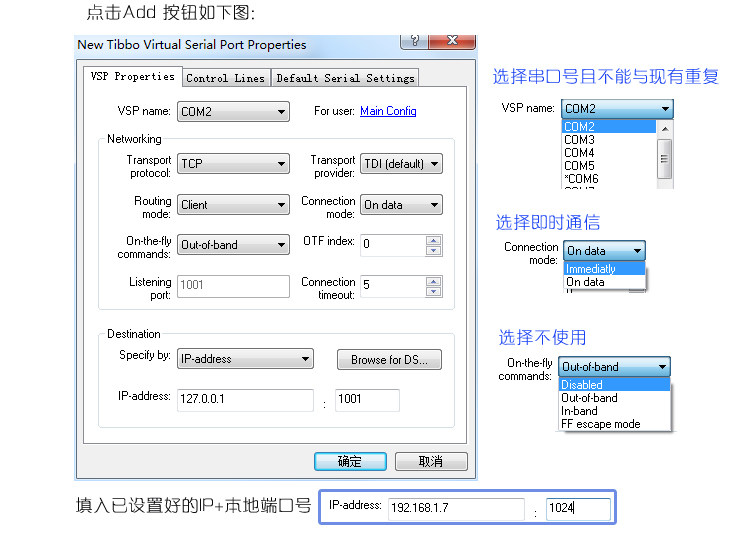Select COM4 in the VSP name list

[608, 153]
